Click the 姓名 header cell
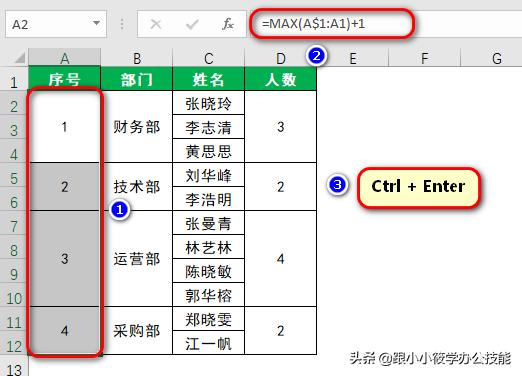This screenshot has width=522, height=376. click(209, 79)
